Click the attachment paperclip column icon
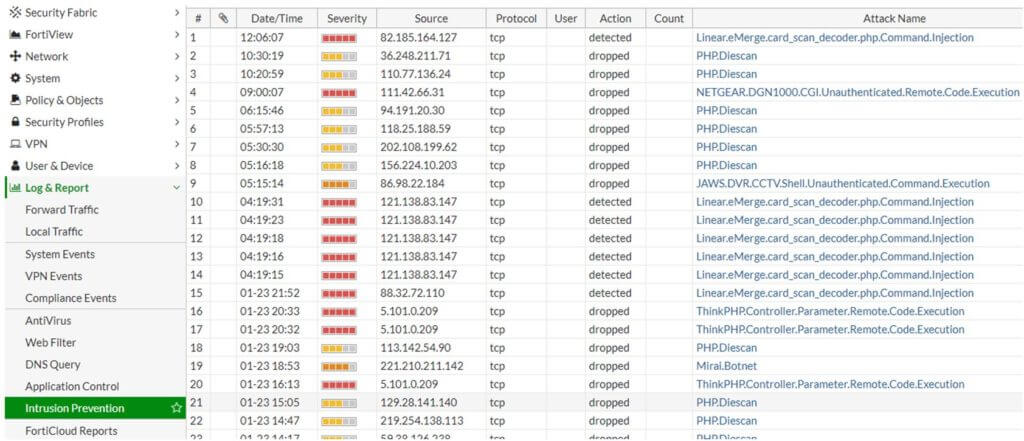1024x441 pixels. click(223, 19)
